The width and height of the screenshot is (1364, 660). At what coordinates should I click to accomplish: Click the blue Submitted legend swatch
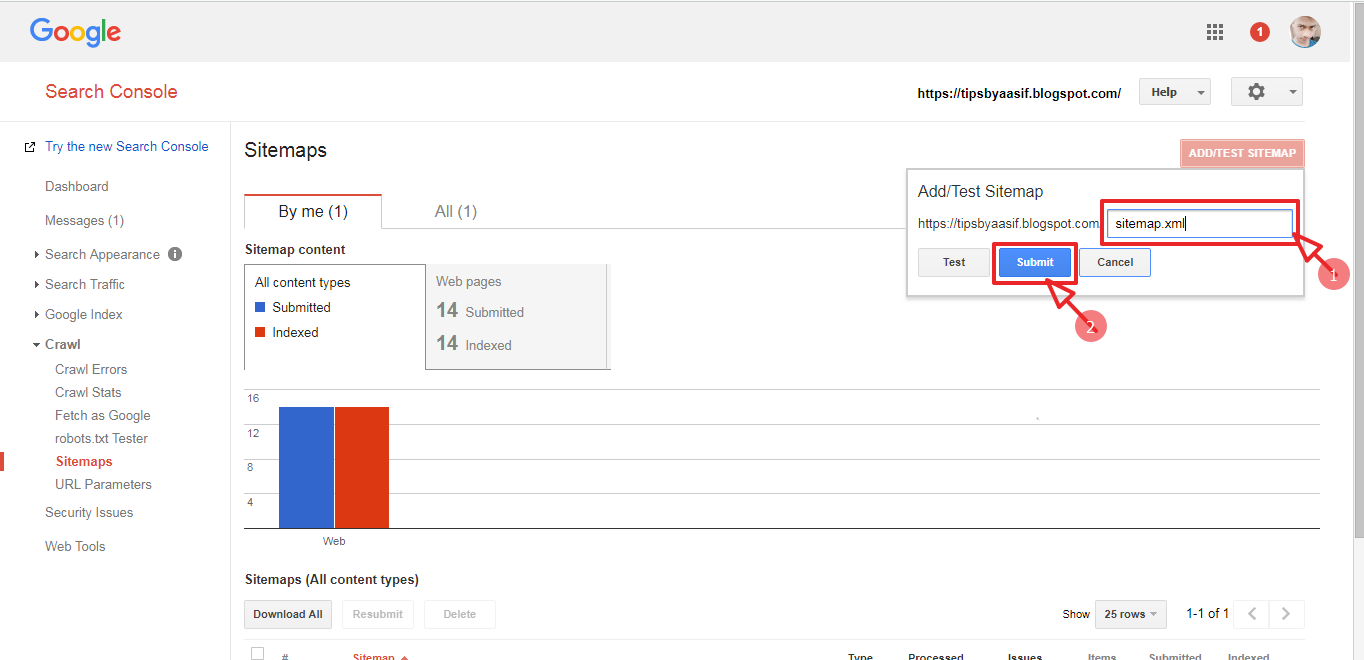(260, 307)
